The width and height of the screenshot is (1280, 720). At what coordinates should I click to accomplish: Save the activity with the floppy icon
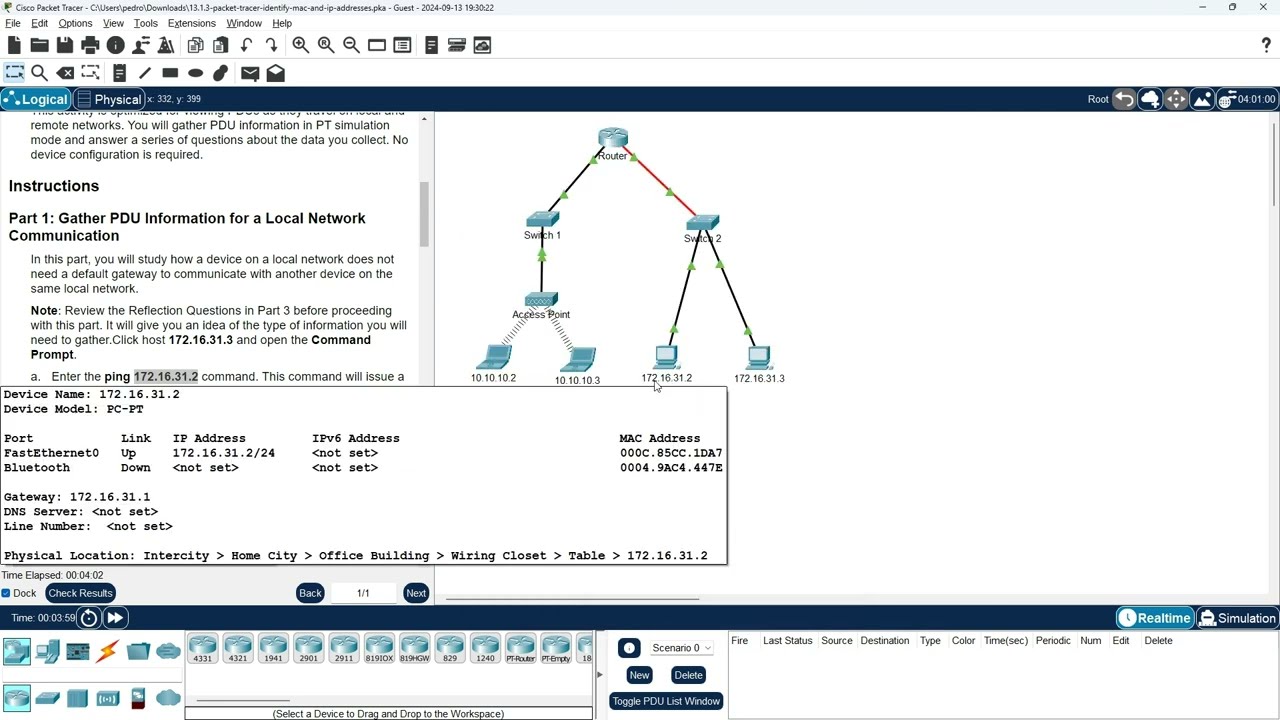click(x=65, y=45)
